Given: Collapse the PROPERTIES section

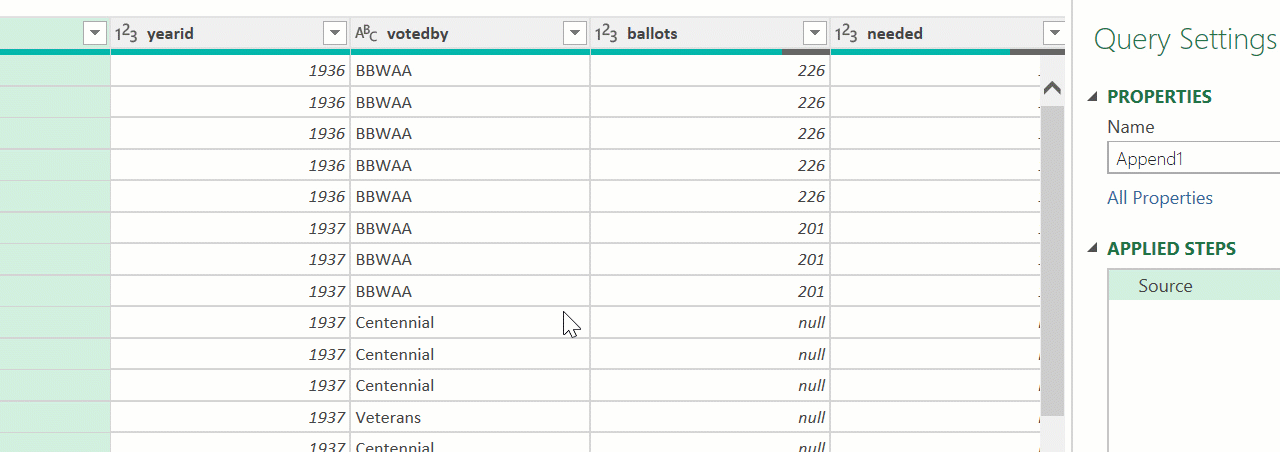Looking at the screenshot, I should pos(1093,97).
